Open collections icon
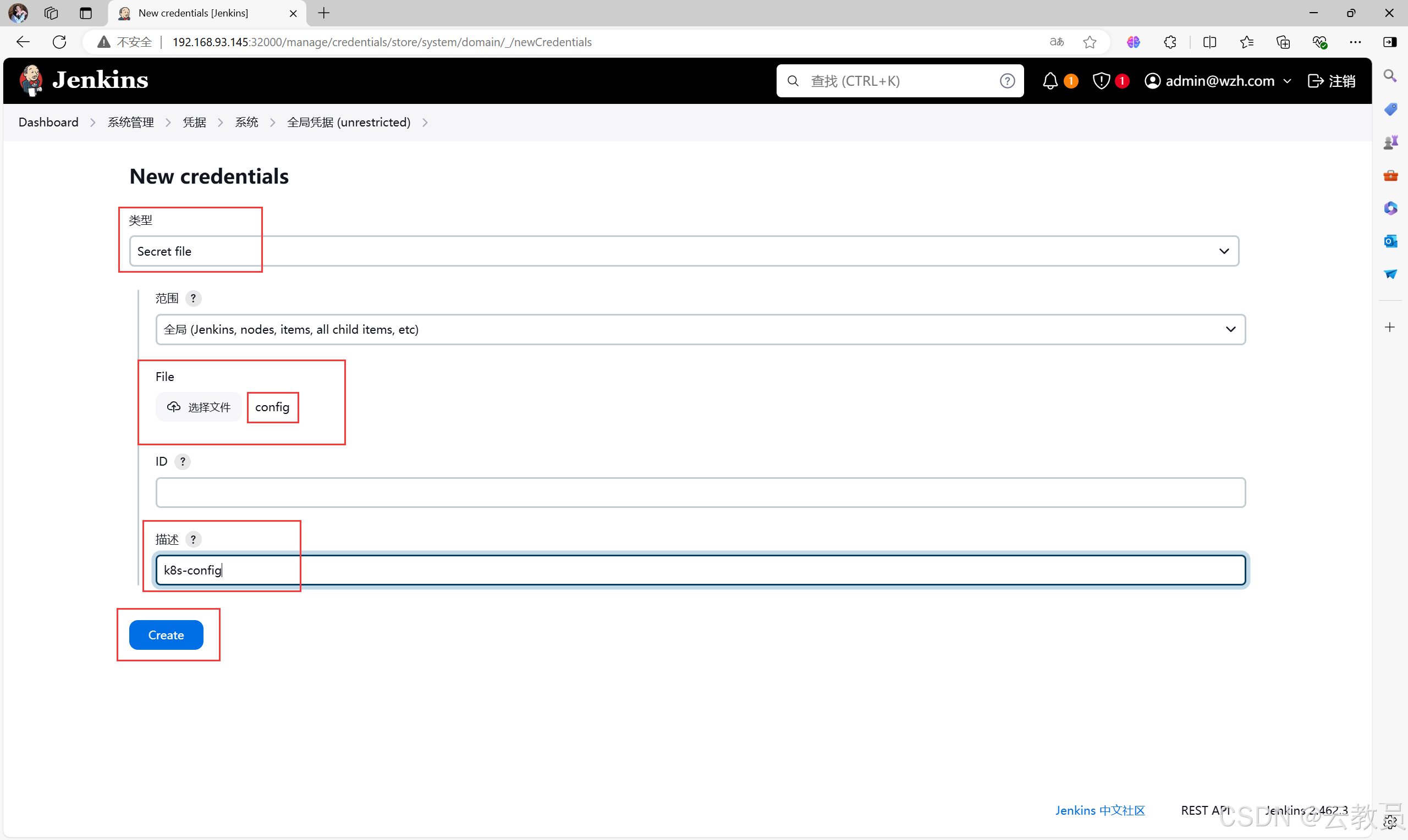The image size is (1408, 840). (1284, 42)
